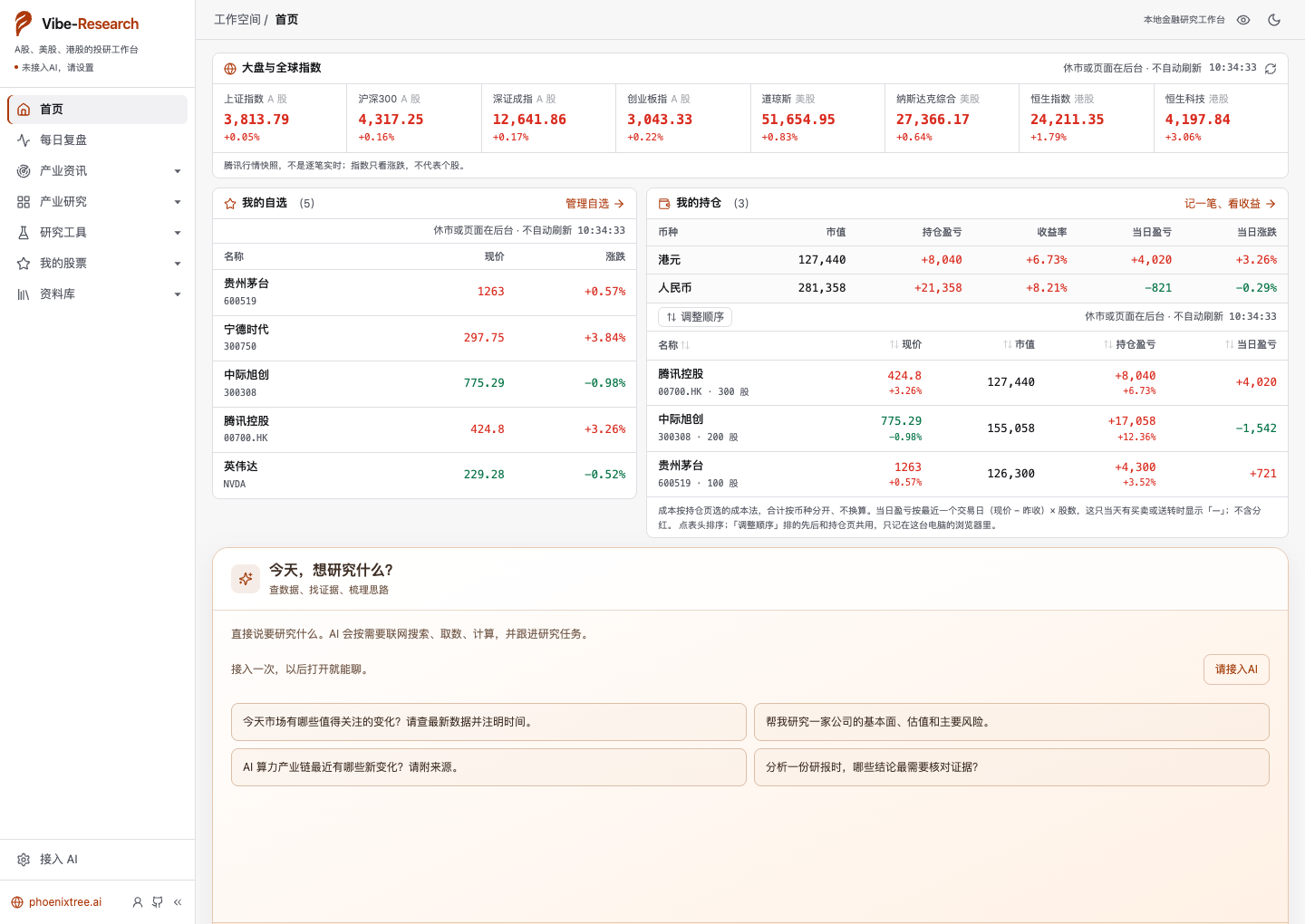Sort holdings by 持仓盈亏 column header

[1129, 345]
